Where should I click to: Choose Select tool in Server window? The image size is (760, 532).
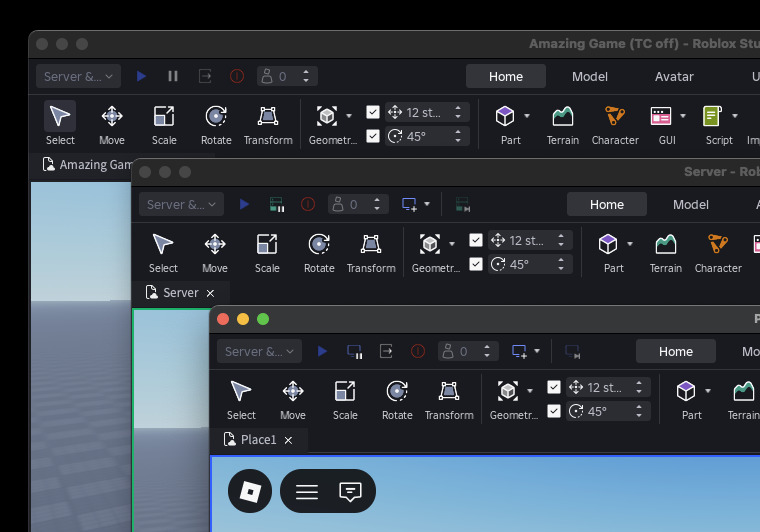click(x=163, y=251)
